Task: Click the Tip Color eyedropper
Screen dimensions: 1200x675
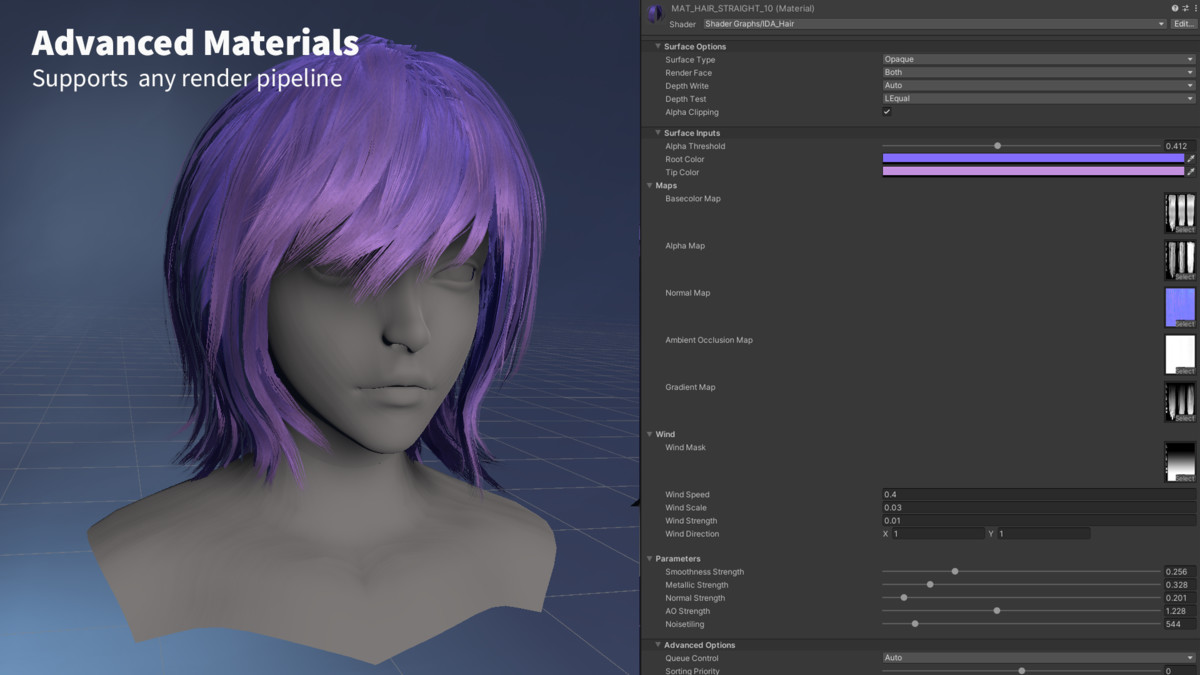Action: pyautogui.click(x=1190, y=172)
